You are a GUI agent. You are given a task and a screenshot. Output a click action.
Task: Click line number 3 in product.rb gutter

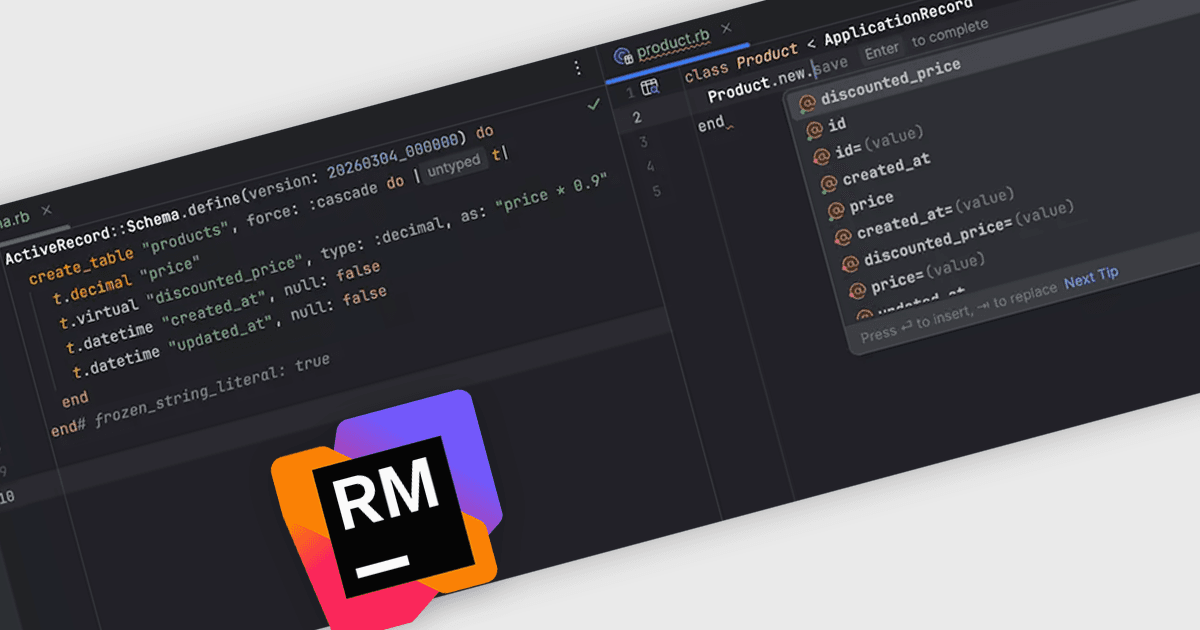click(643, 142)
